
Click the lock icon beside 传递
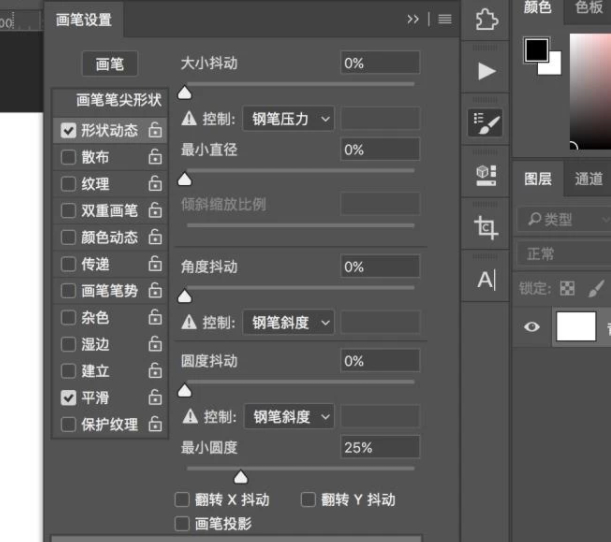point(155,264)
